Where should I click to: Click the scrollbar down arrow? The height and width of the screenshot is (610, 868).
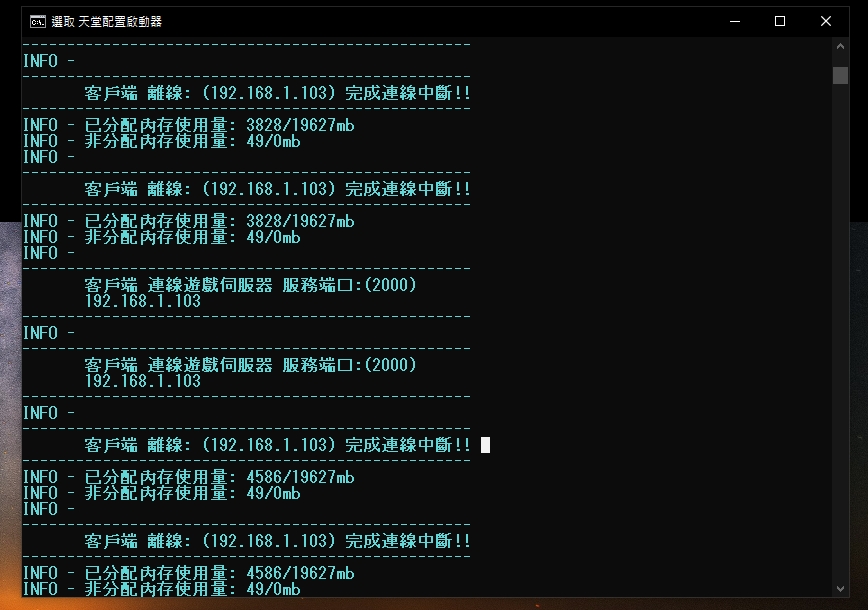pos(840,589)
